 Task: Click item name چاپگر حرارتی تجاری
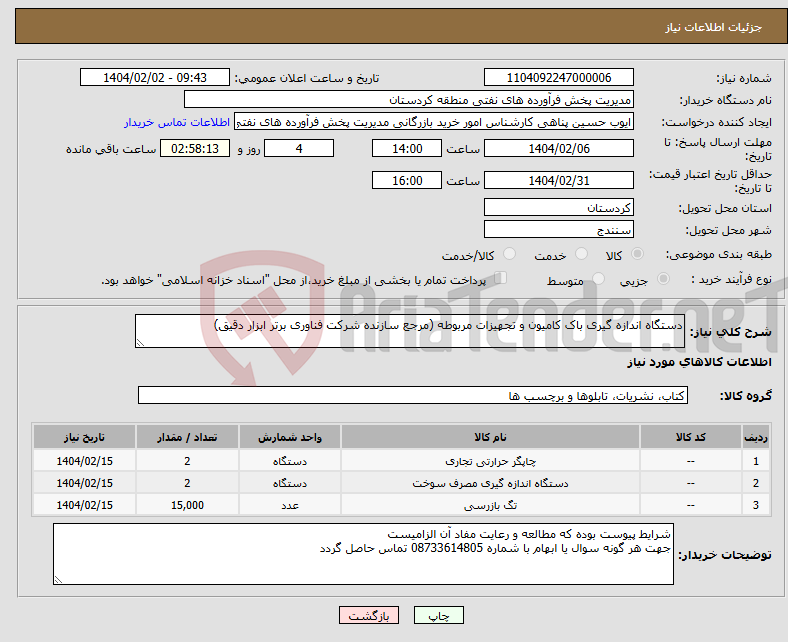(x=490, y=461)
